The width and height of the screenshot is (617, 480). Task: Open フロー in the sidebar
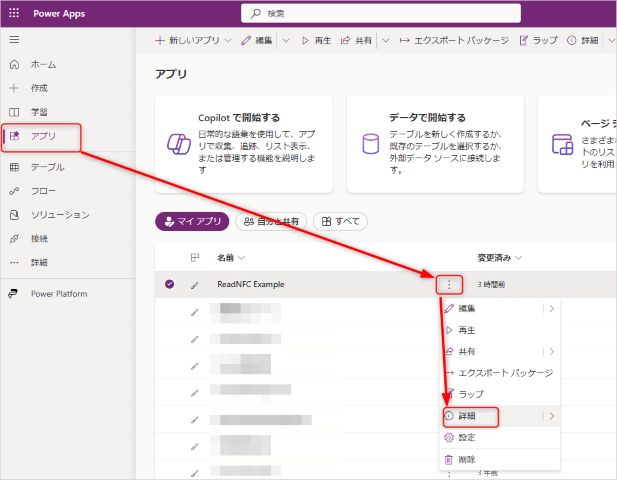[43, 191]
